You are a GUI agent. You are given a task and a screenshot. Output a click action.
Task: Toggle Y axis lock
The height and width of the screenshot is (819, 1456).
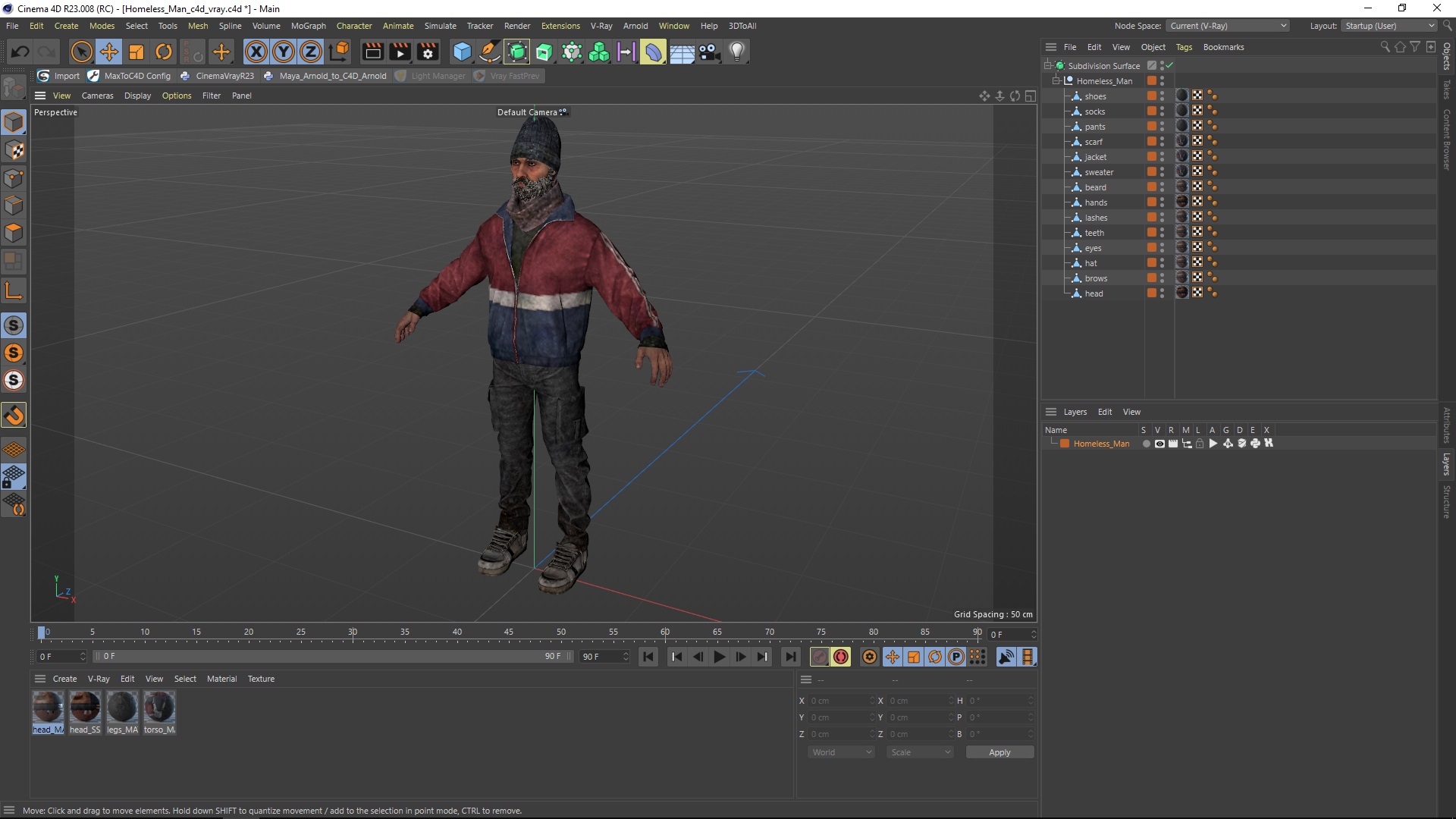(284, 52)
